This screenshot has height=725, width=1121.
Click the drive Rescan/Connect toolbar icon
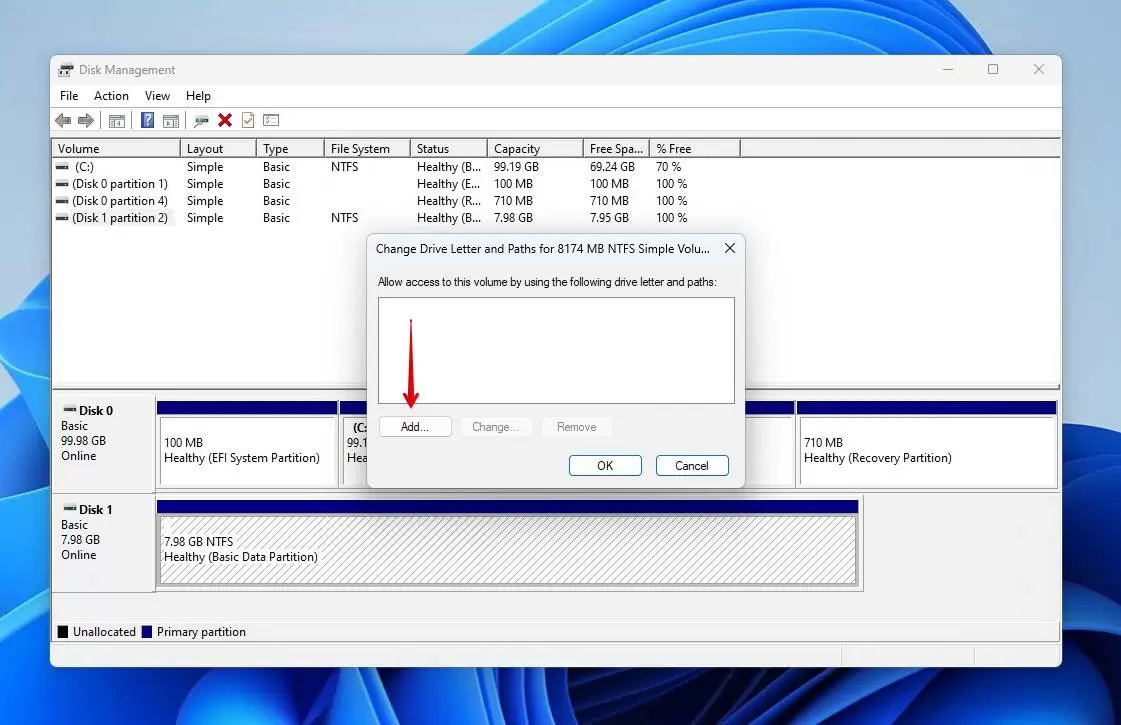click(x=202, y=121)
